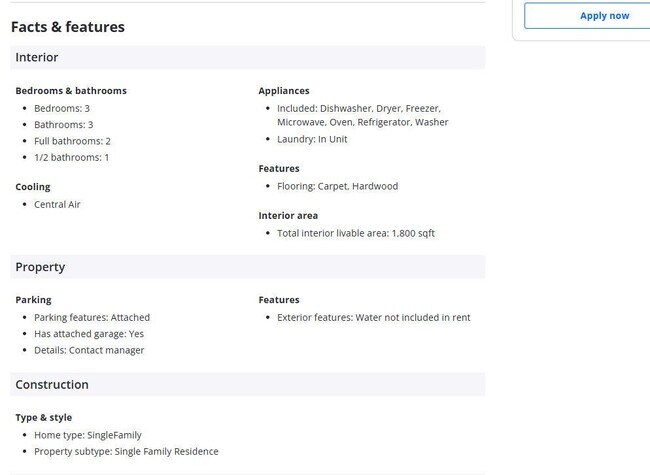The height and width of the screenshot is (475, 650).
Task: Click Details: Contact manager entry
Action: click(x=89, y=350)
